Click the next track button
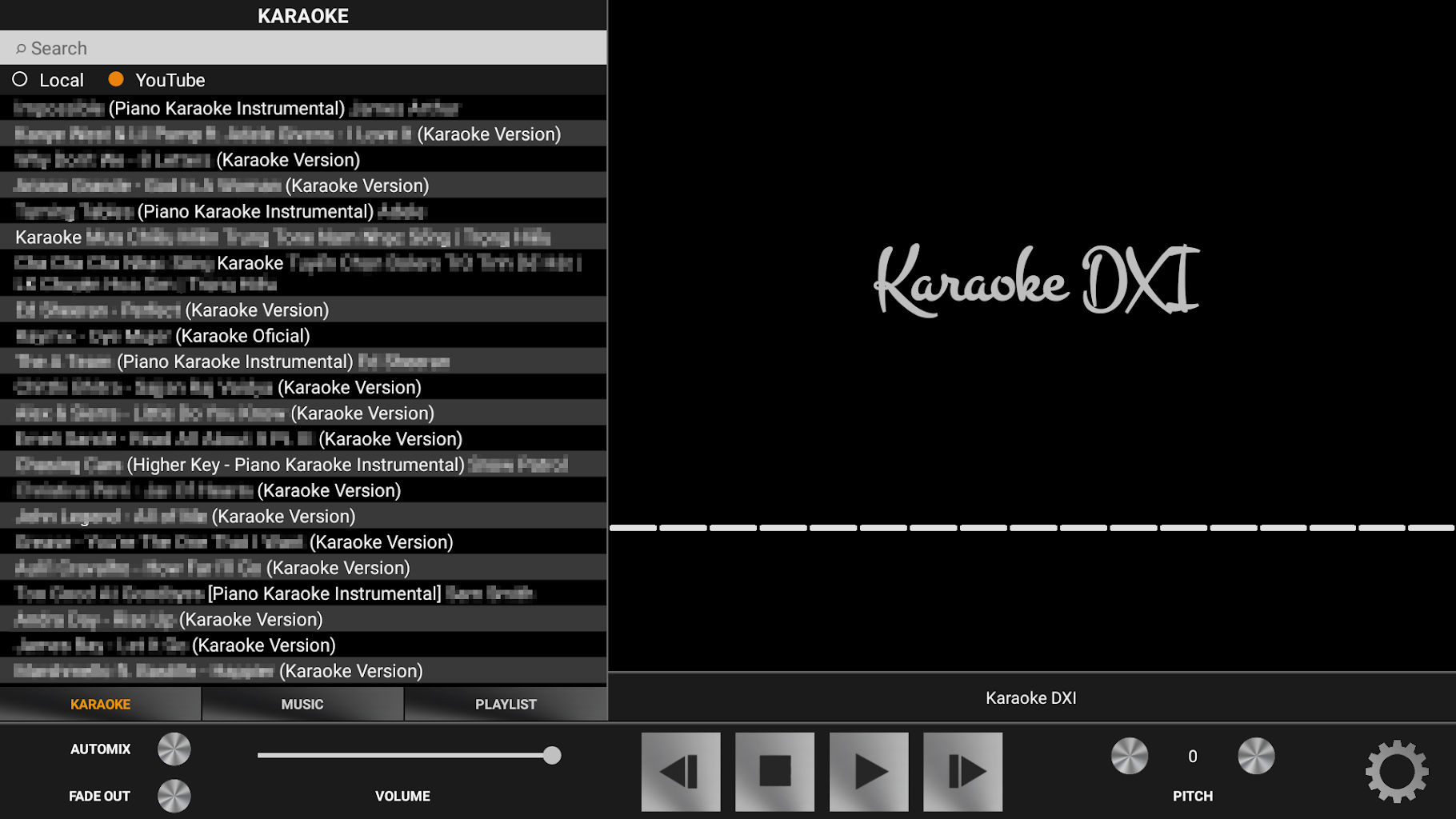Image resolution: width=1456 pixels, height=819 pixels. pyautogui.click(x=963, y=772)
